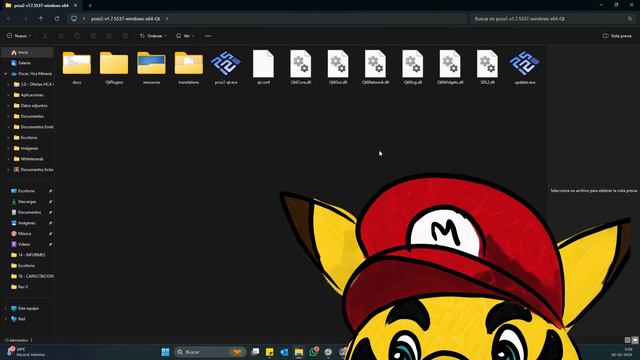640x360 pixels.
Task: Go up one folder level
Action: (x=41, y=19)
